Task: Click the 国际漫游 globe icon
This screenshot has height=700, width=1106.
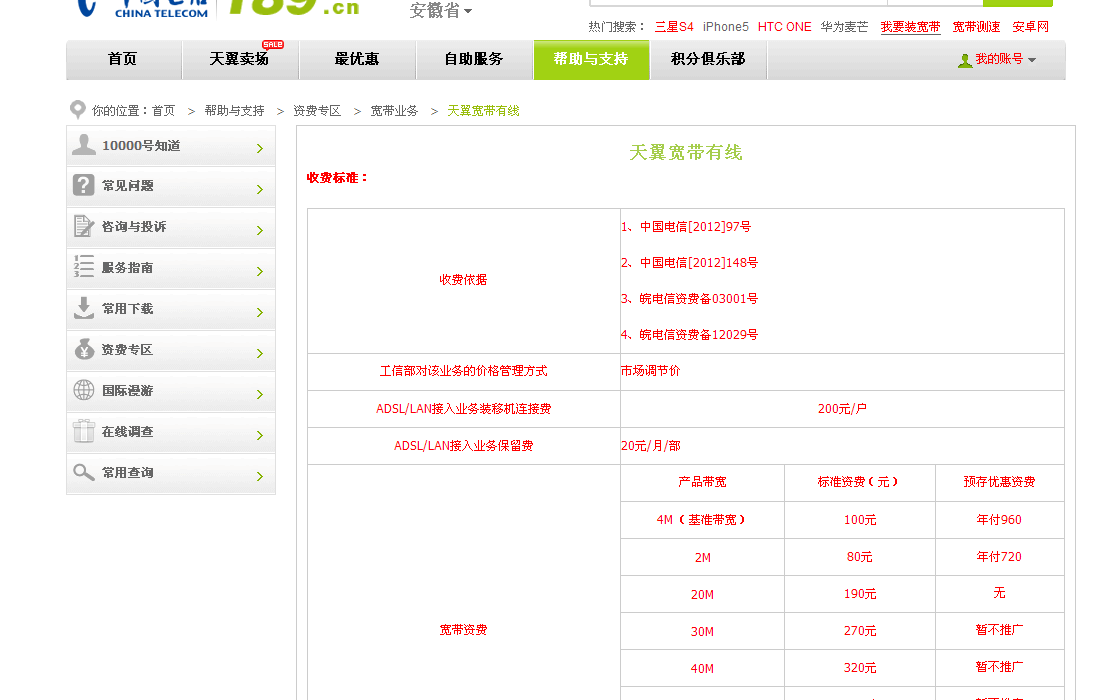Action: point(84,390)
